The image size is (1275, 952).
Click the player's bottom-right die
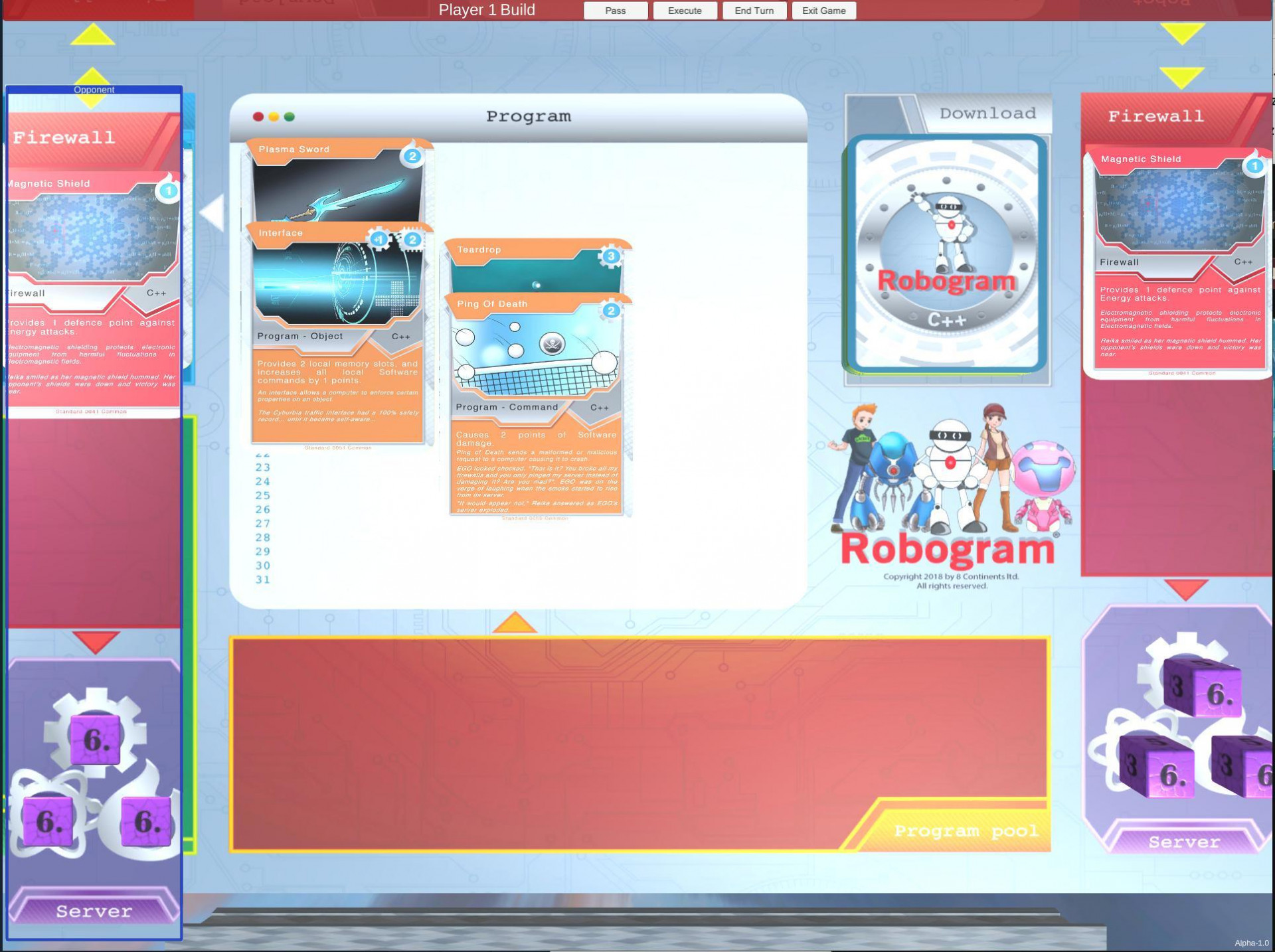tap(1243, 767)
